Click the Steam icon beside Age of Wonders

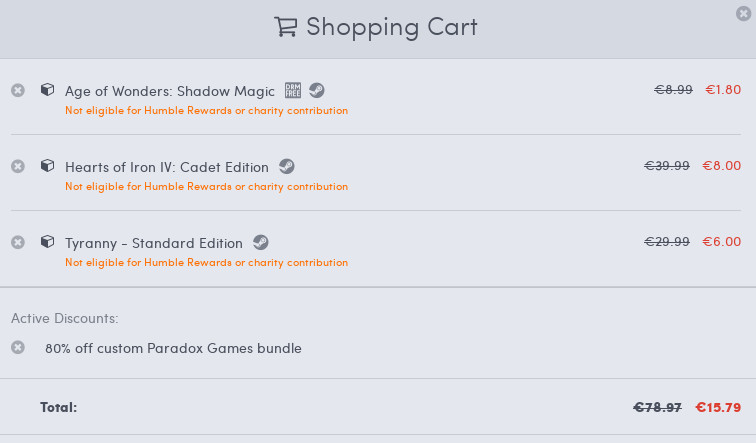tap(317, 90)
